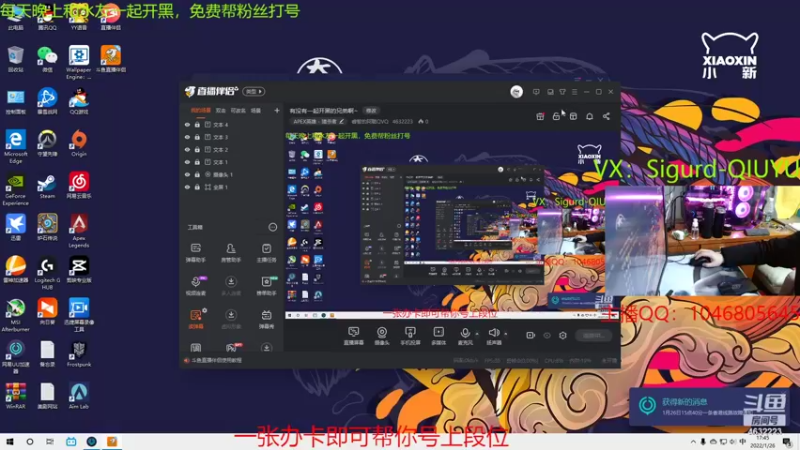The height and width of the screenshot is (450, 800).
Task: Add multimedia source (多媒体)
Action: (x=438, y=336)
